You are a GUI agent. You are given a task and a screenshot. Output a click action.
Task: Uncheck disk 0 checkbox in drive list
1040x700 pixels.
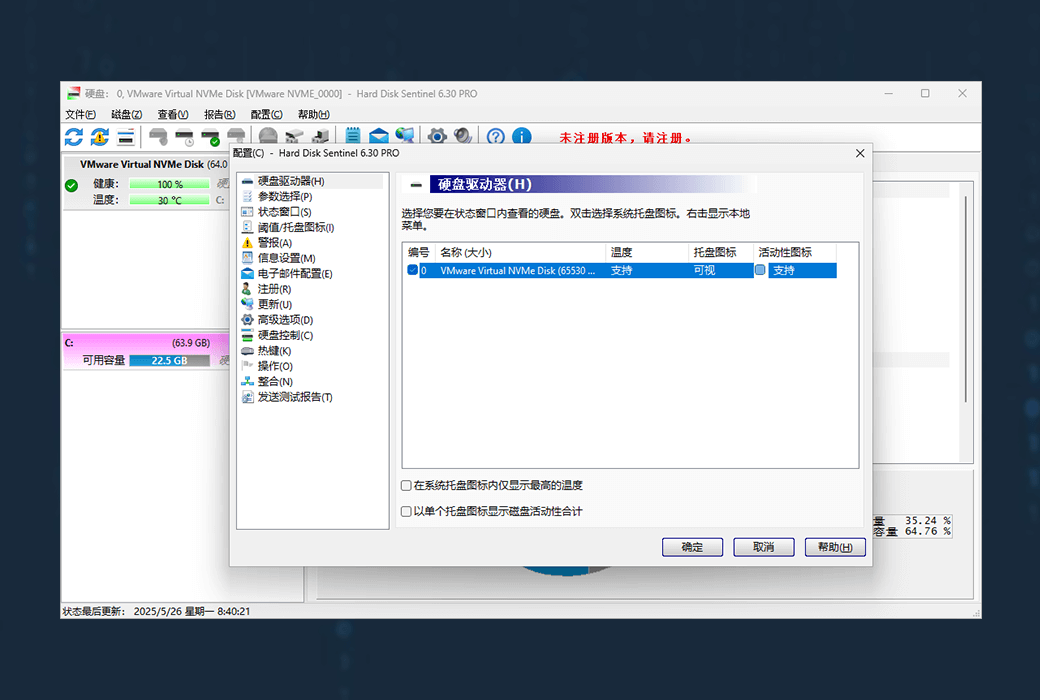click(413, 270)
